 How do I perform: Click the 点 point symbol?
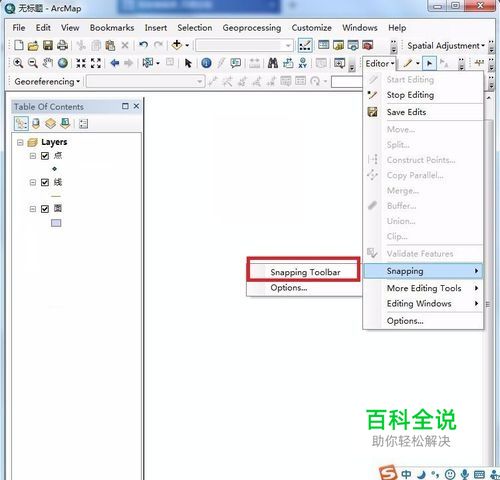pos(54,169)
